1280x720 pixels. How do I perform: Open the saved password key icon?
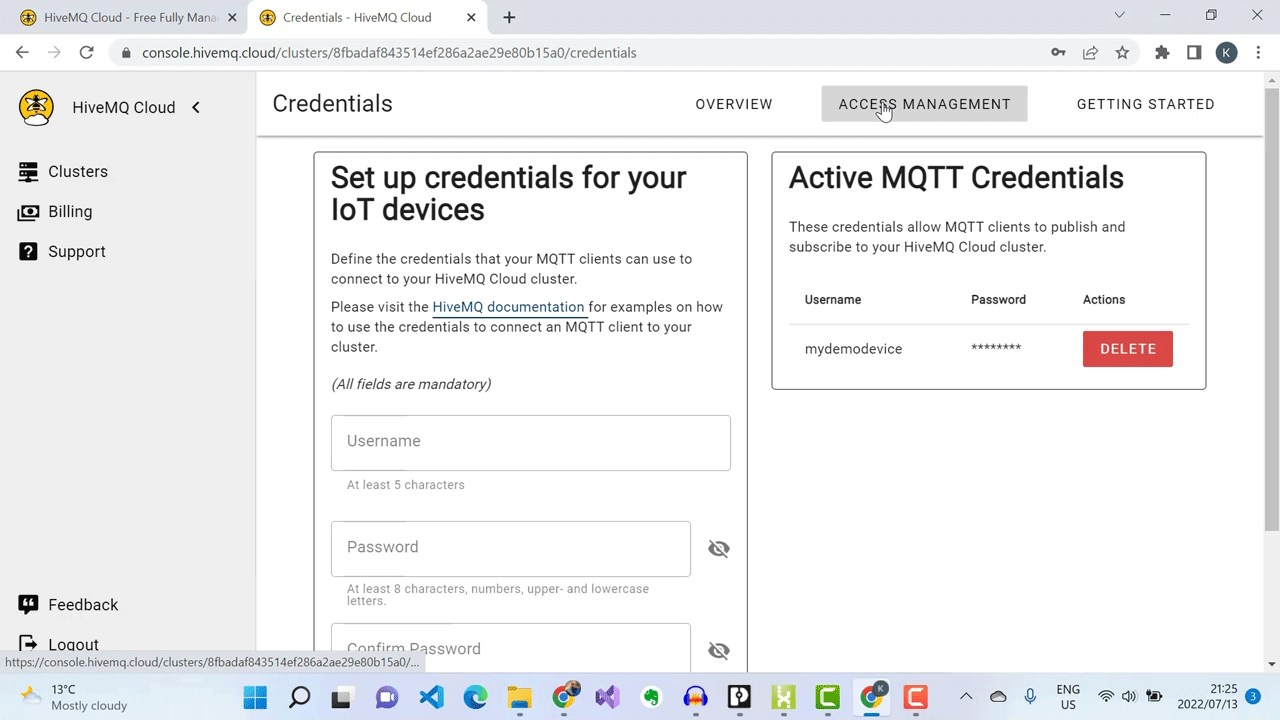pyautogui.click(x=1058, y=53)
